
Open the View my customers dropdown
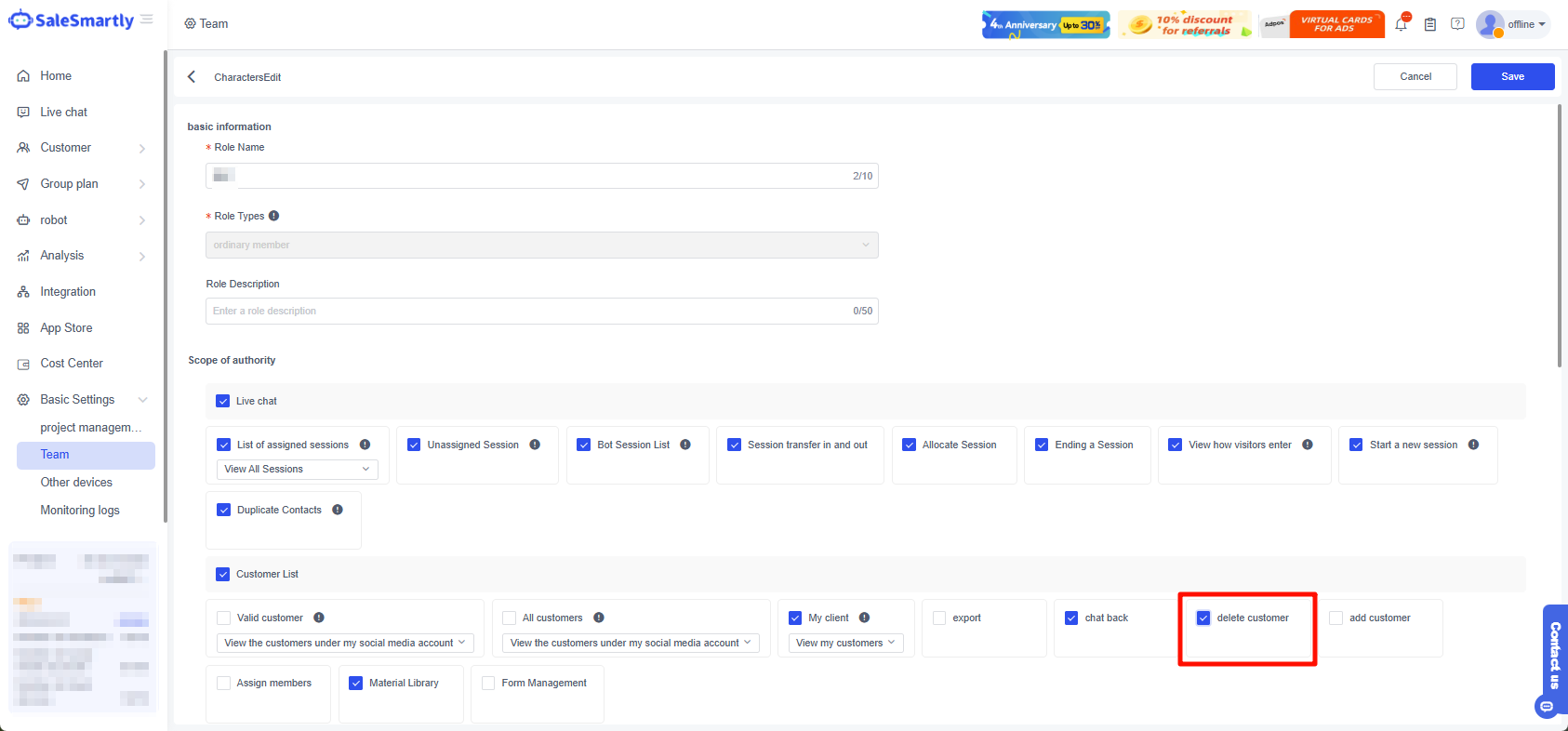click(845, 643)
